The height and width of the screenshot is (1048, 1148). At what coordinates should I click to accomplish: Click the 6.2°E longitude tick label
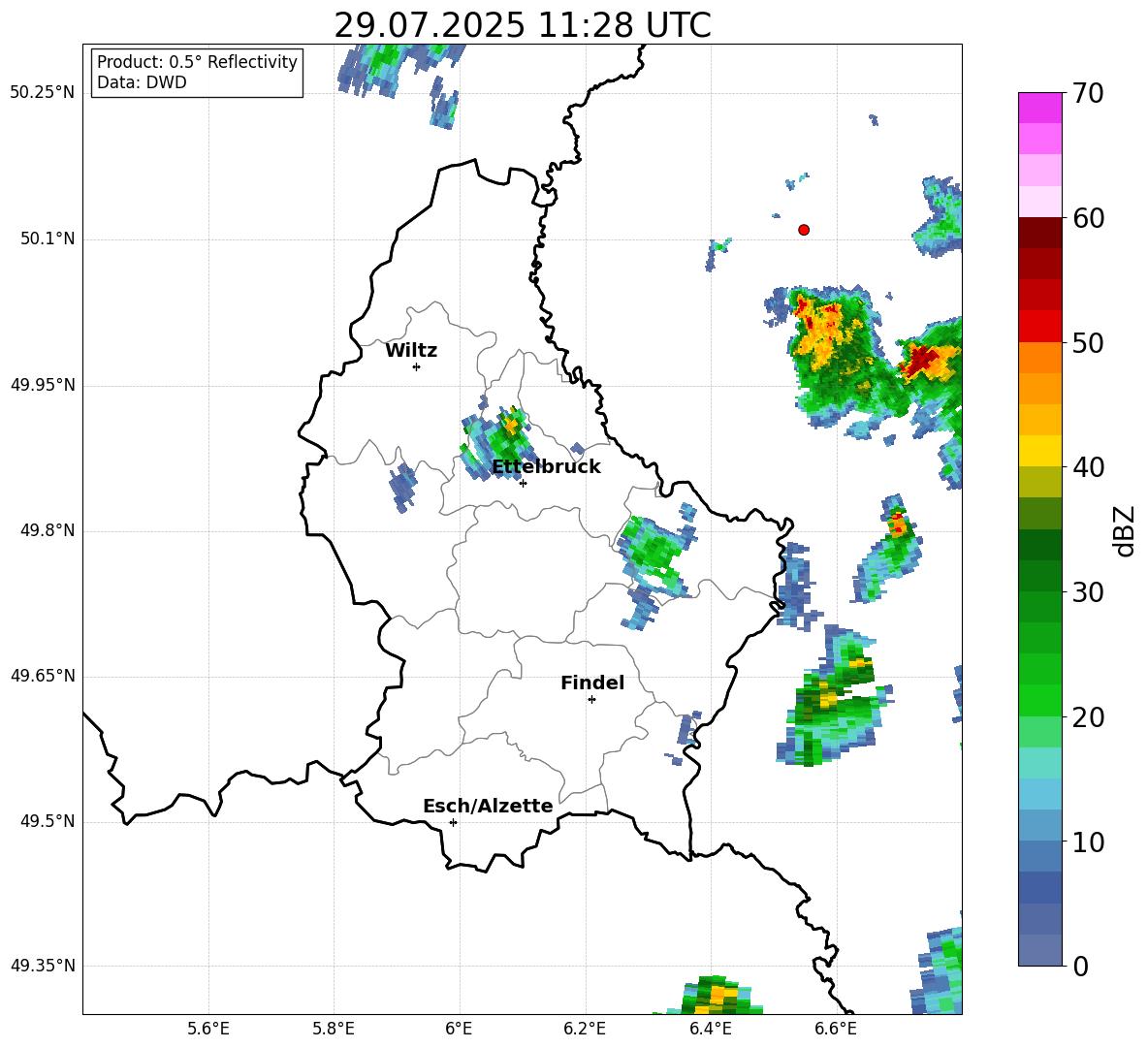click(585, 1029)
